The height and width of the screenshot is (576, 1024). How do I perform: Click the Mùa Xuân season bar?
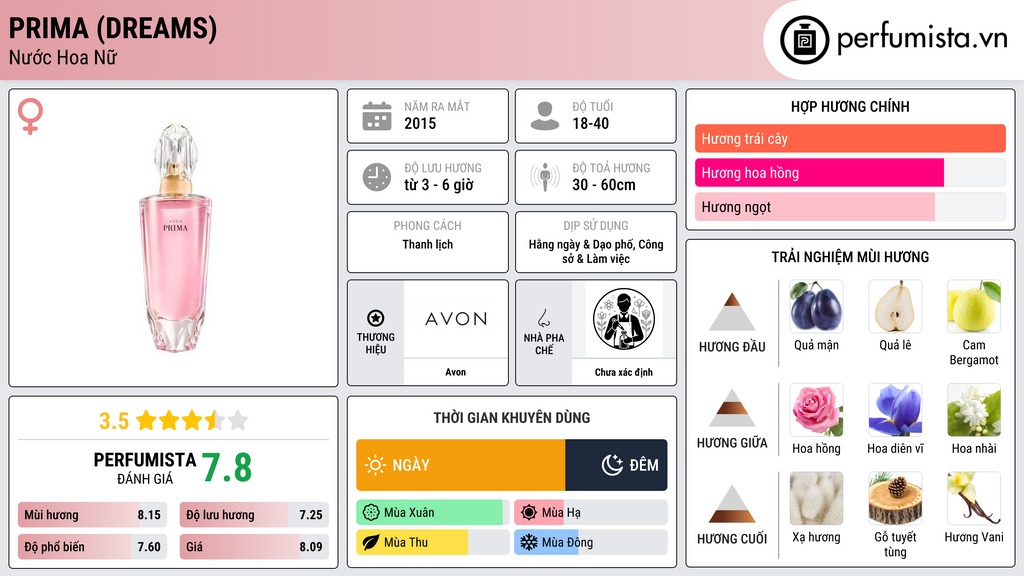click(x=432, y=513)
